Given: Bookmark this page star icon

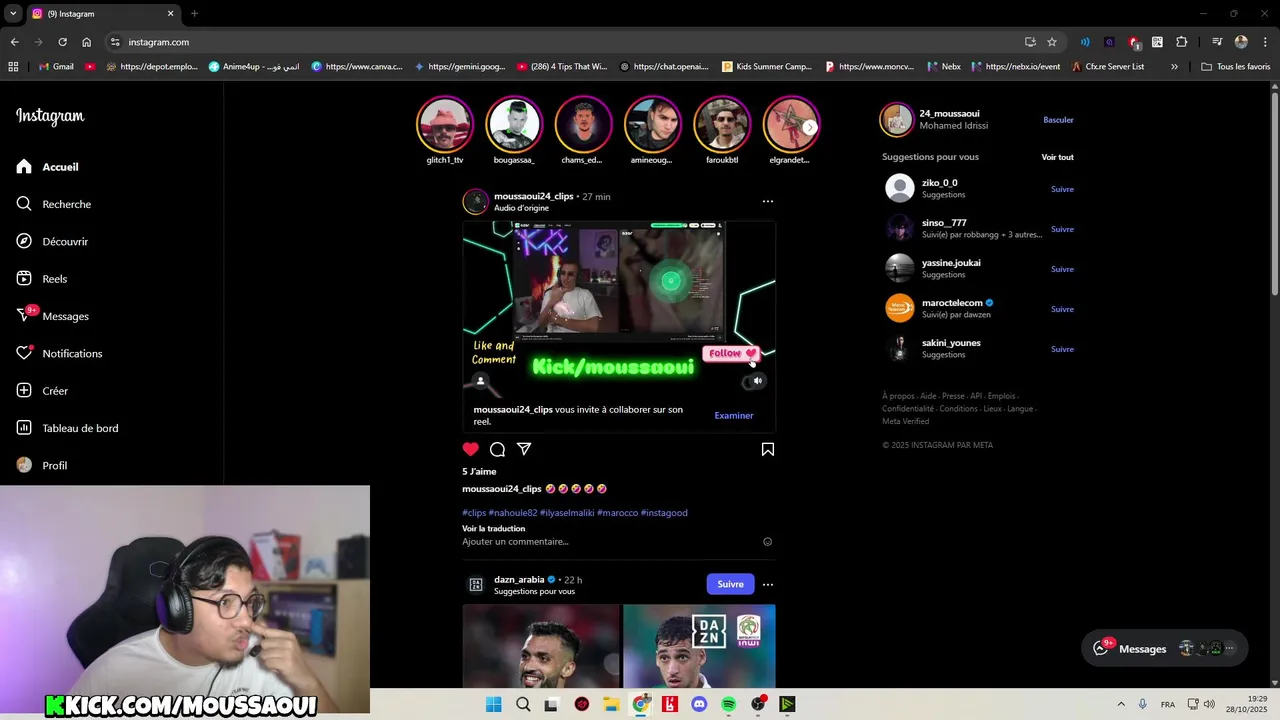Looking at the screenshot, I should click(1052, 42).
